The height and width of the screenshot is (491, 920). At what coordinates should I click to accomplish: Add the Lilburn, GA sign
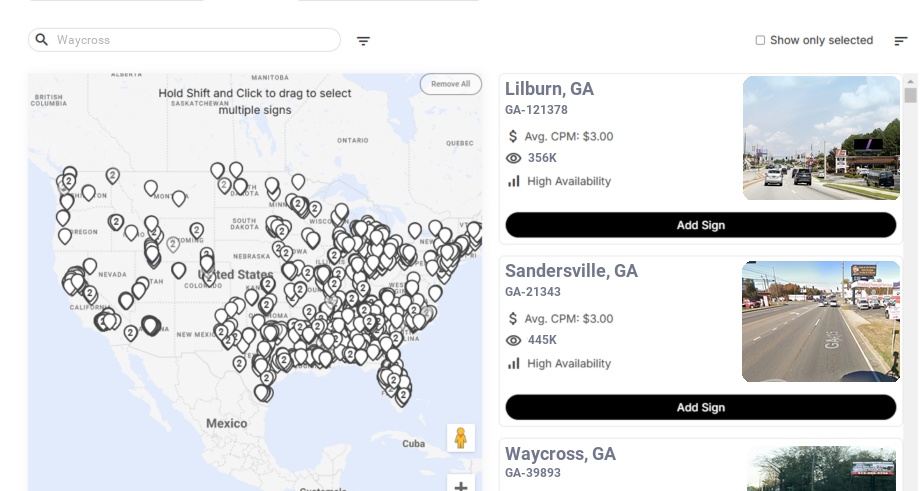700,225
